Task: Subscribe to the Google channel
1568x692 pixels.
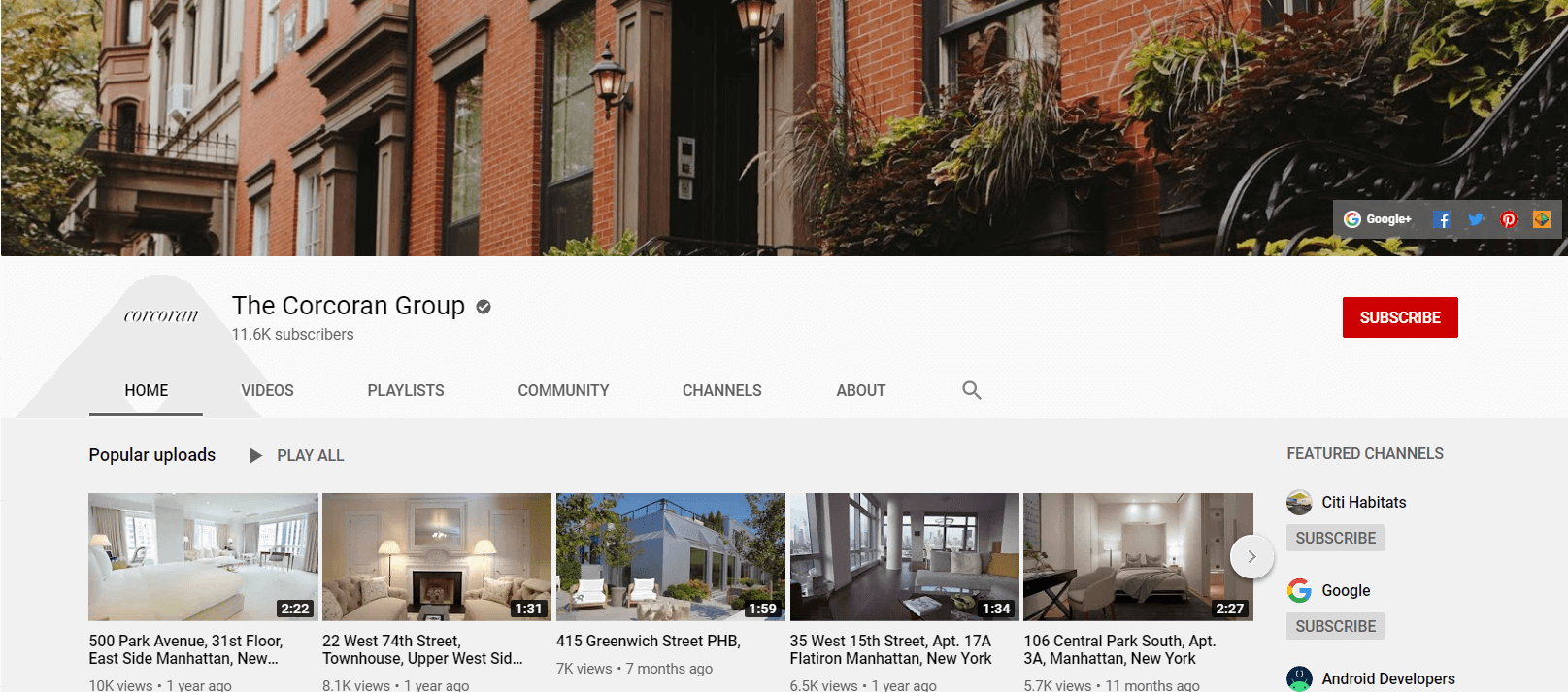Action: coord(1336,626)
